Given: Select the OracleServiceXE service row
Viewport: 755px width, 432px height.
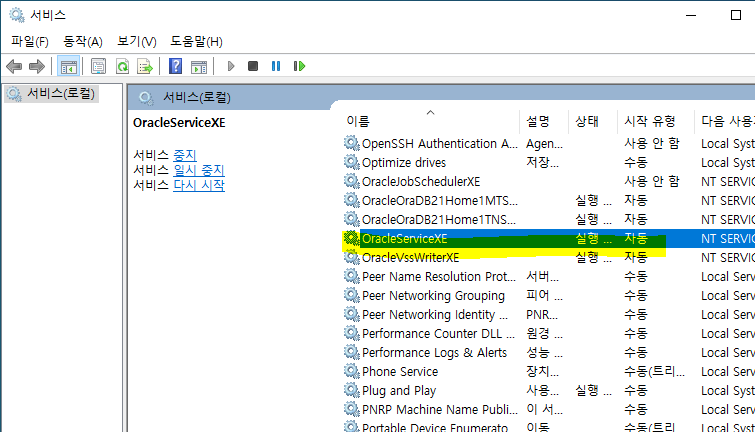Looking at the screenshot, I should pyautogui.click(x=549, y=238).
